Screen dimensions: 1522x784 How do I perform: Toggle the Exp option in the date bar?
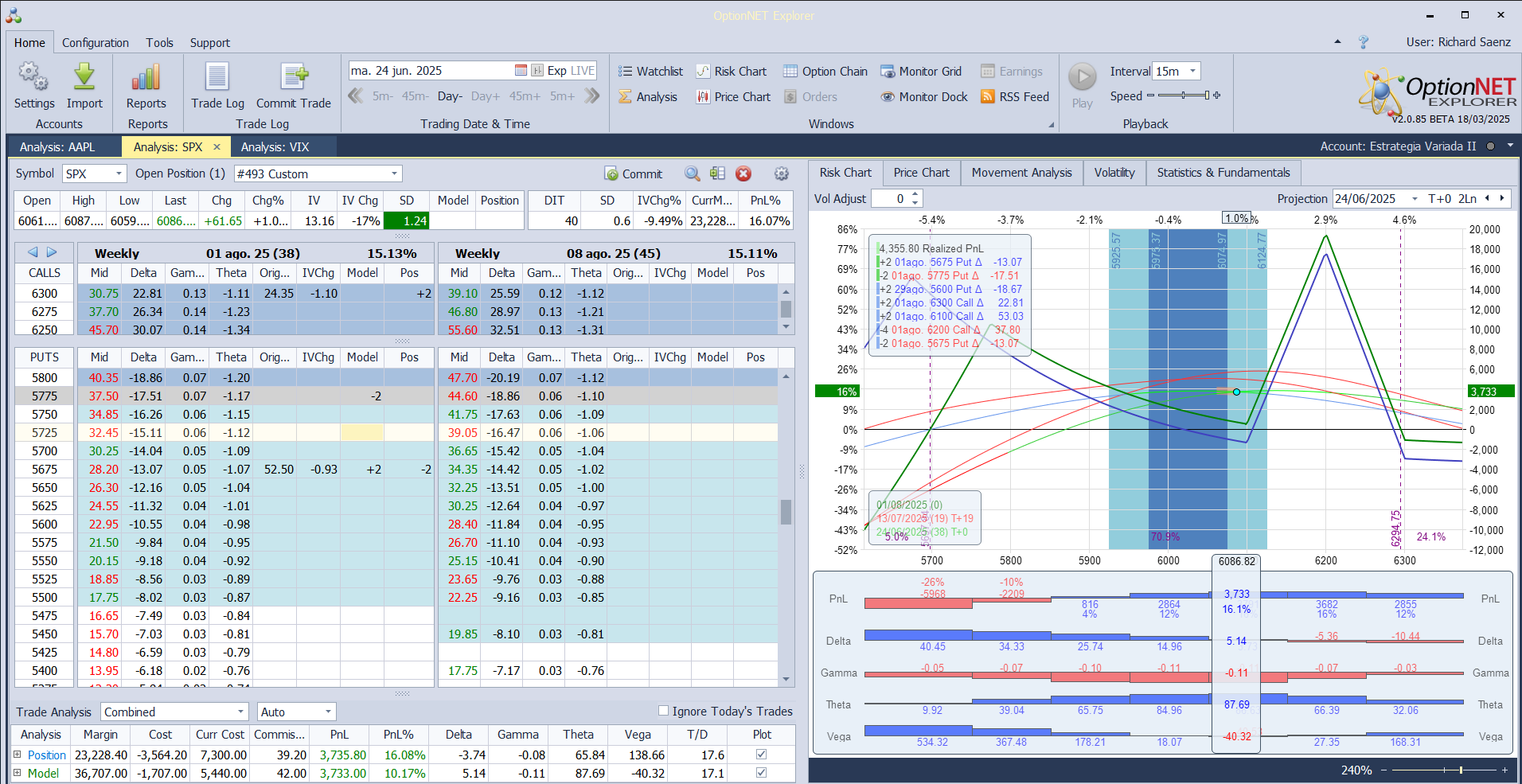[x=557, y=70]
